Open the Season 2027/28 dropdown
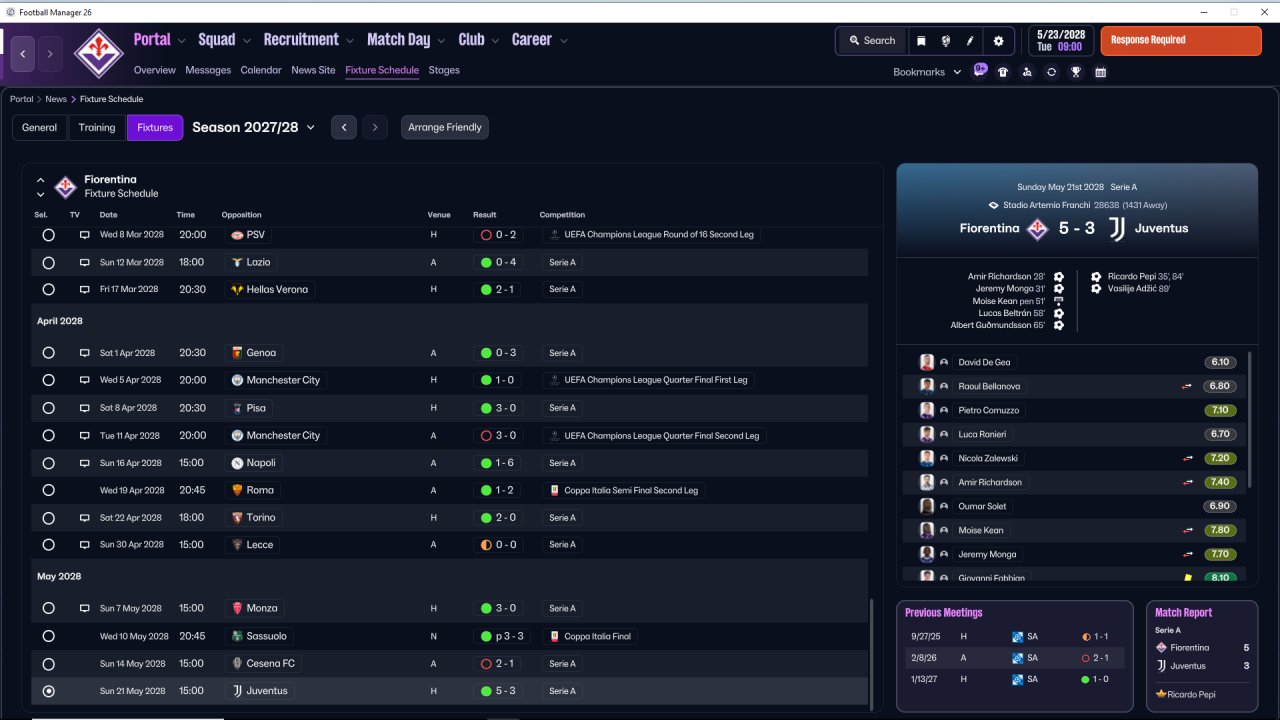 click(x=254, y=127)
